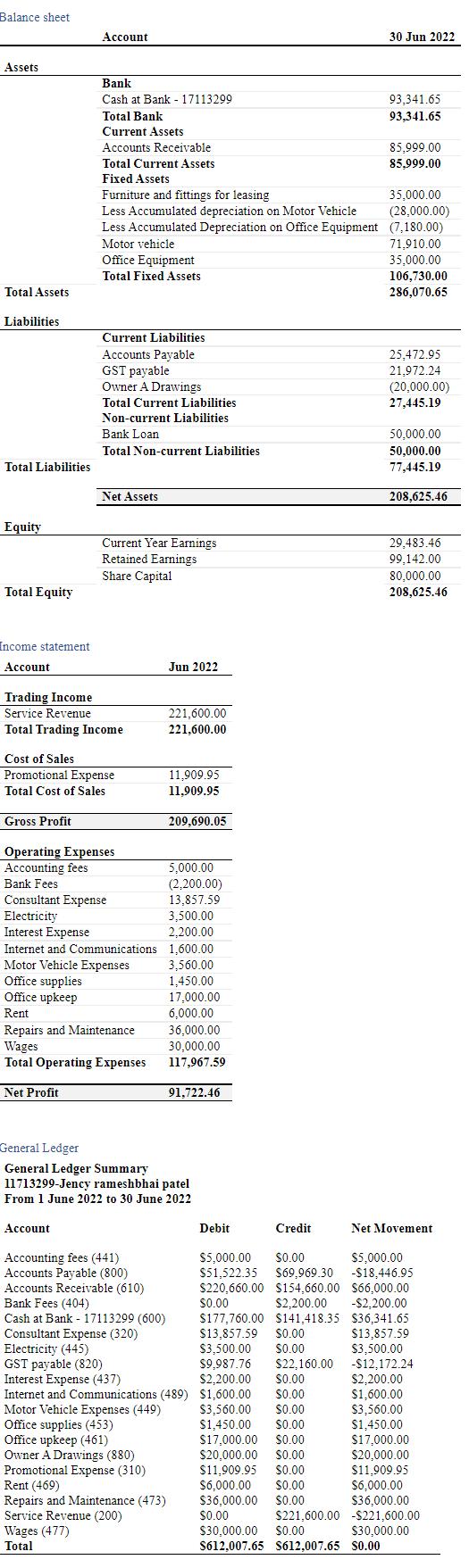469x1568 pixels.
Task: Click the Total Fixed Assets amount 106,730.00
Action: click(x=418, y=276)
